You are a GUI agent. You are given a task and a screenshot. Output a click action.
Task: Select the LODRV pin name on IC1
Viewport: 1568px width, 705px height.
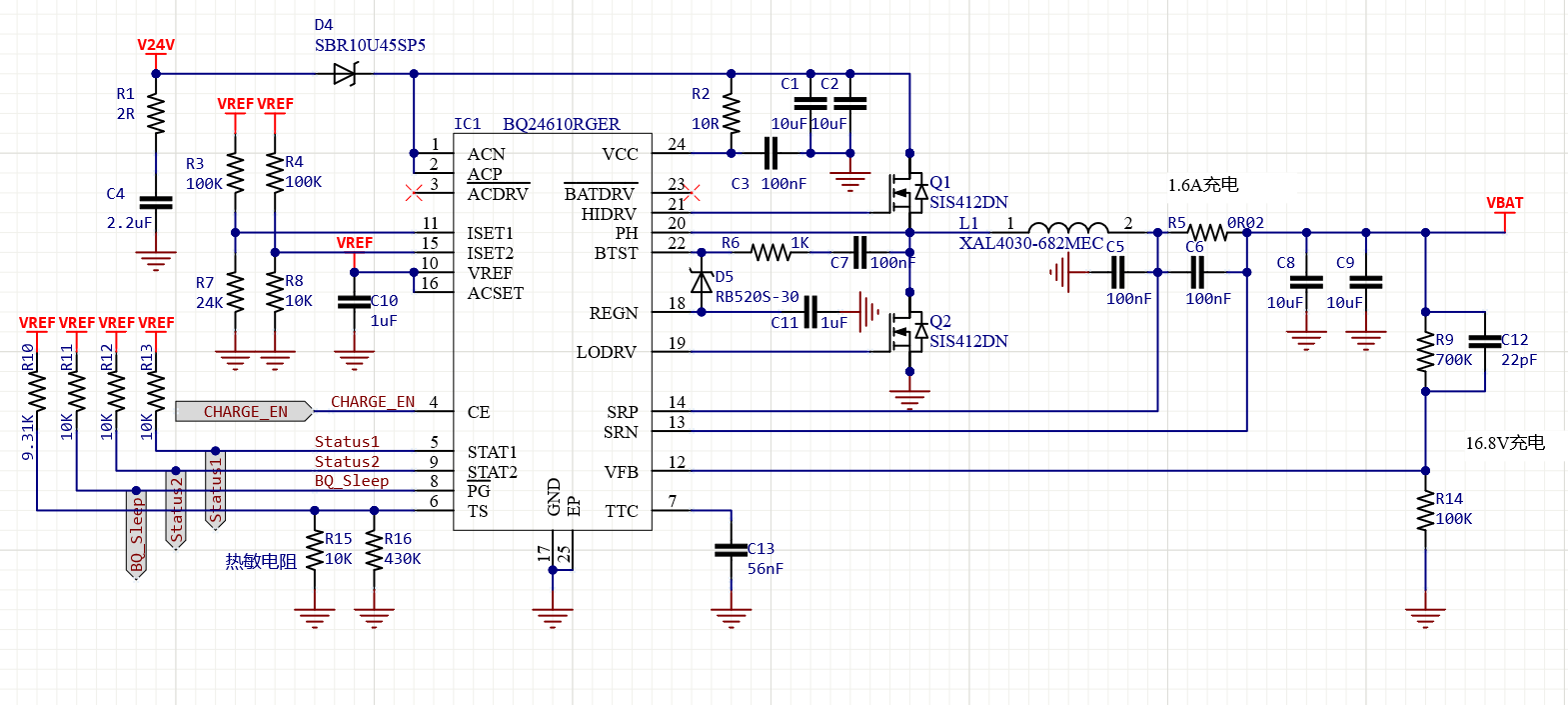pyautogui.click(x=606, y=352)
